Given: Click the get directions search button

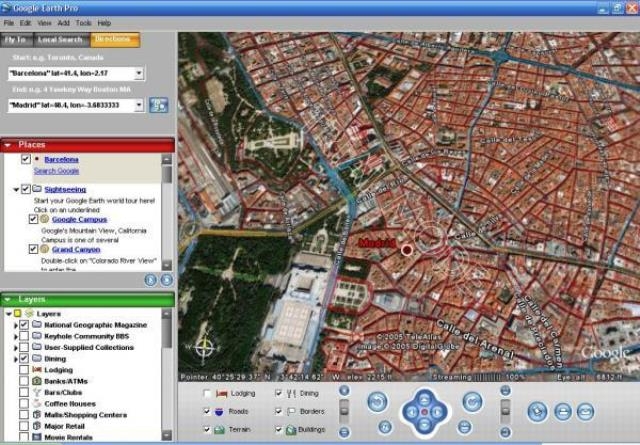Looking at the screenshot, I should [158, 105].
